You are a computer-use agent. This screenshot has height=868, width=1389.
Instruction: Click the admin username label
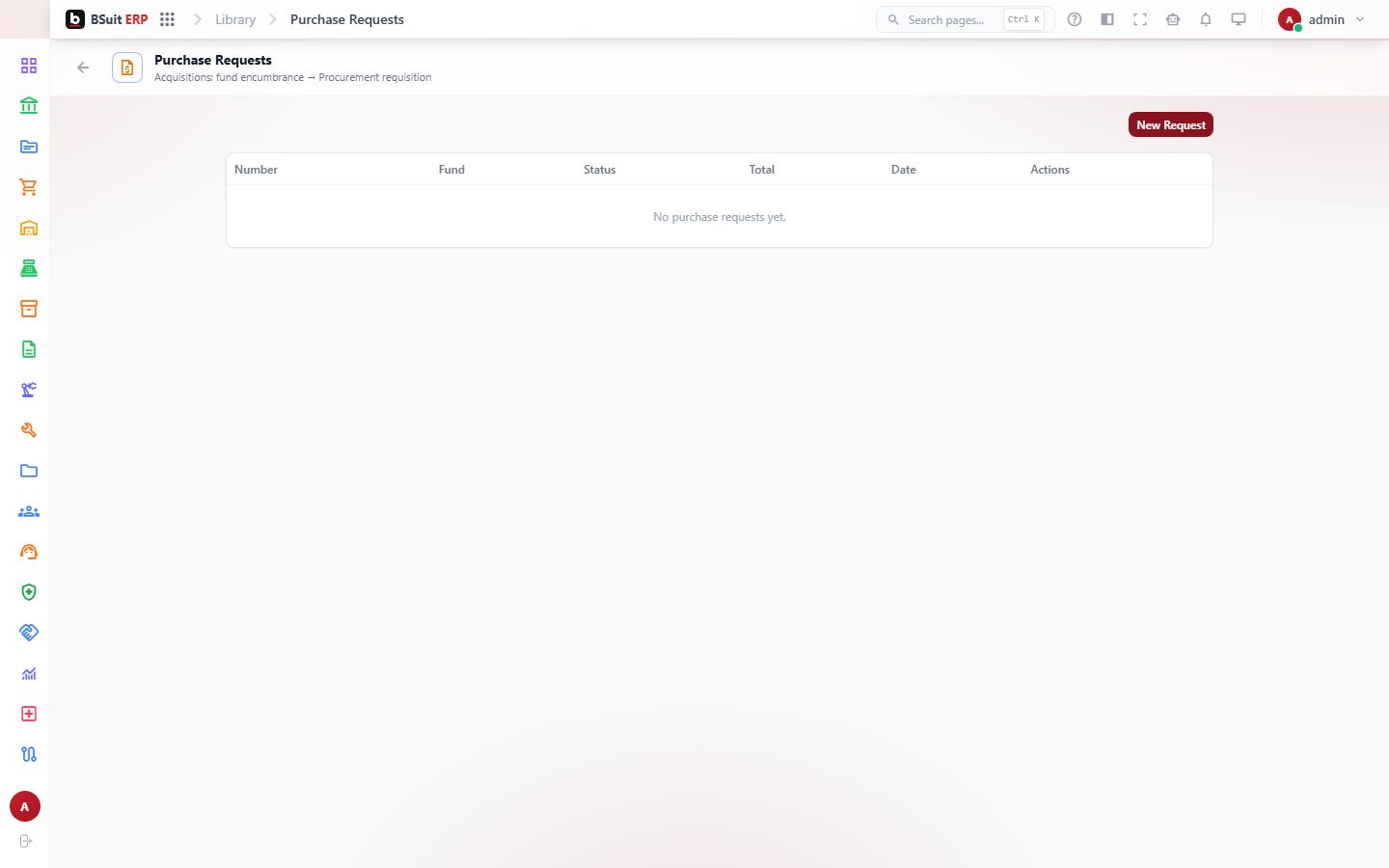tap(1326, 19)
